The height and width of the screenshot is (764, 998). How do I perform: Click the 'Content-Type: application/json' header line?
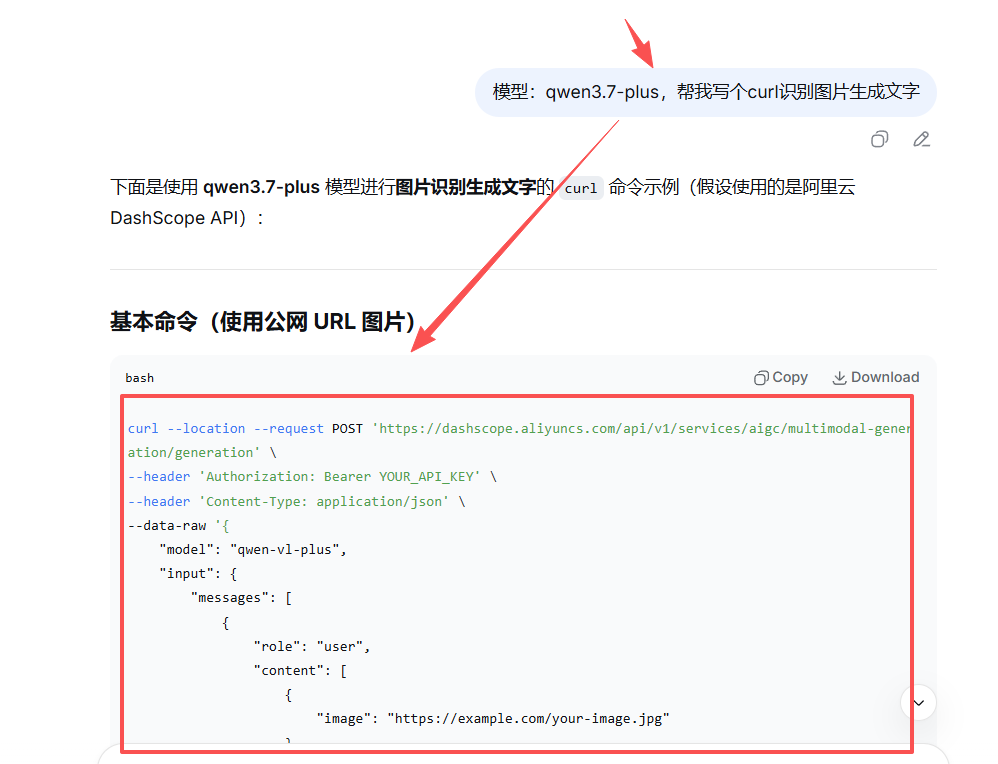[297, 502]
